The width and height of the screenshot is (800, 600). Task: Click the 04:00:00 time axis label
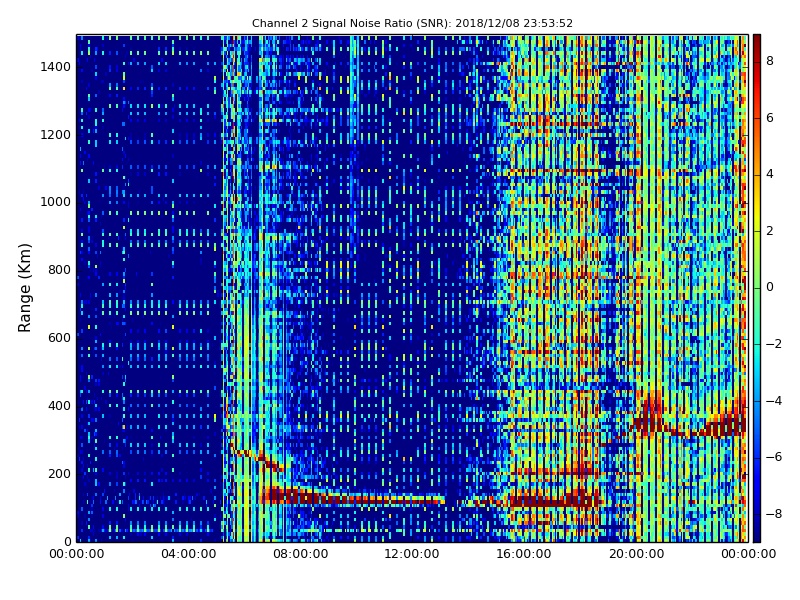point(189,554)
